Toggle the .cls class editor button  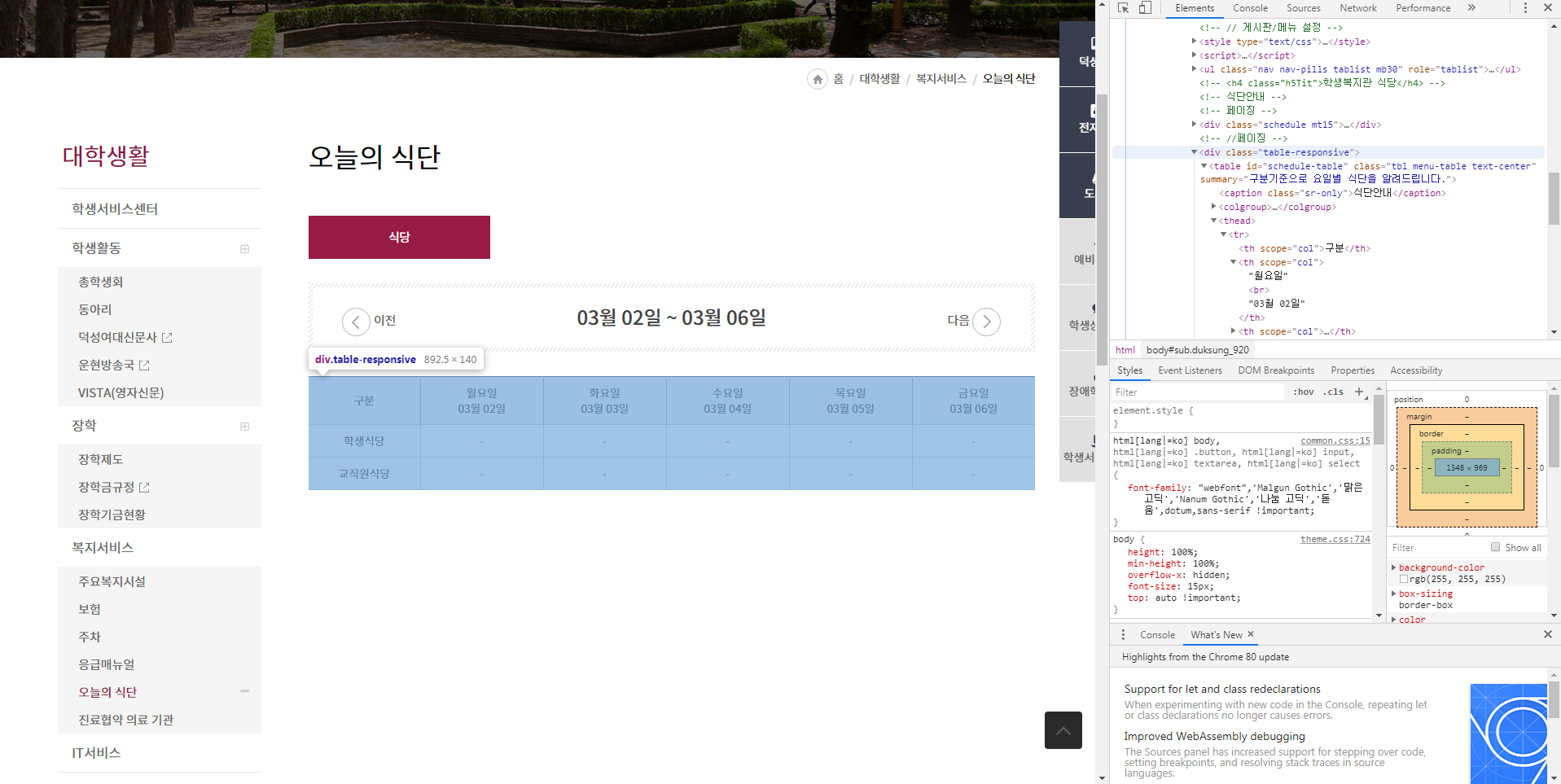tap(1334, 392)
